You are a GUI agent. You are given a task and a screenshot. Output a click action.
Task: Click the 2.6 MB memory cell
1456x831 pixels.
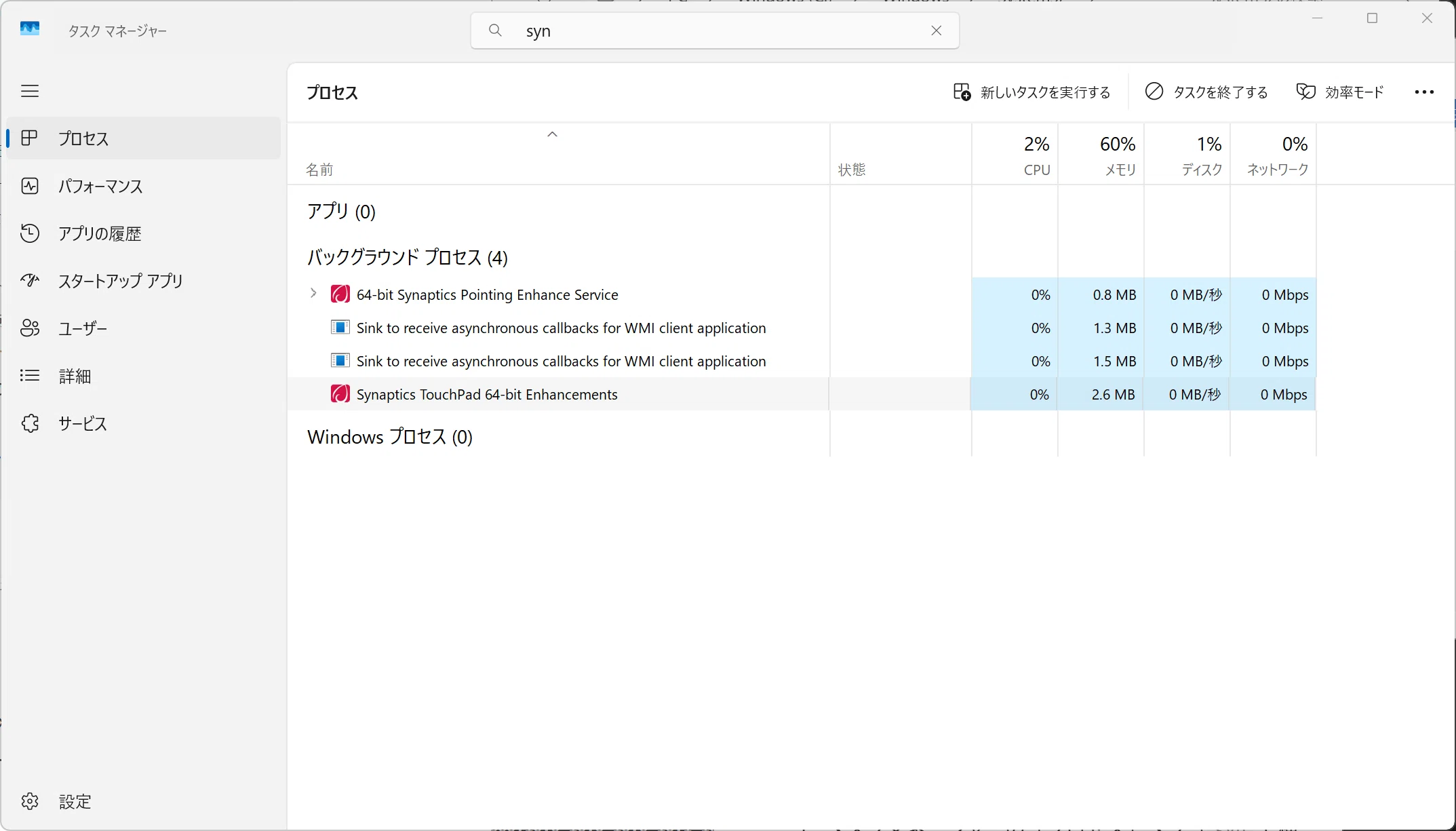(x=1099, y=394)
